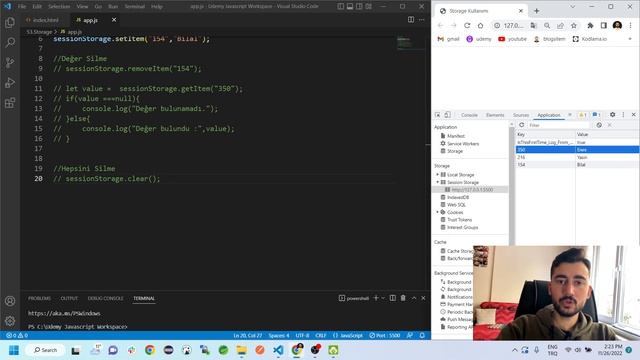Click the errors and warnings status indicator
Image resolution: width=640 pixels, height=360 pixels.
[x=17, y=335]
